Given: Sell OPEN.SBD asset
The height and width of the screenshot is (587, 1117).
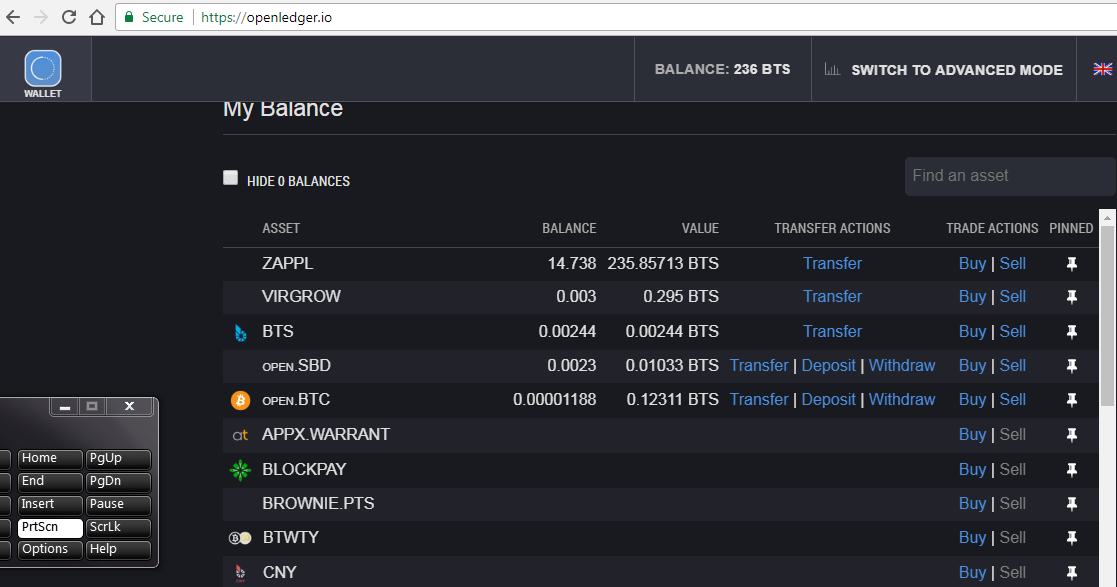Looking at the screenshot, I should click(1012, 365).
